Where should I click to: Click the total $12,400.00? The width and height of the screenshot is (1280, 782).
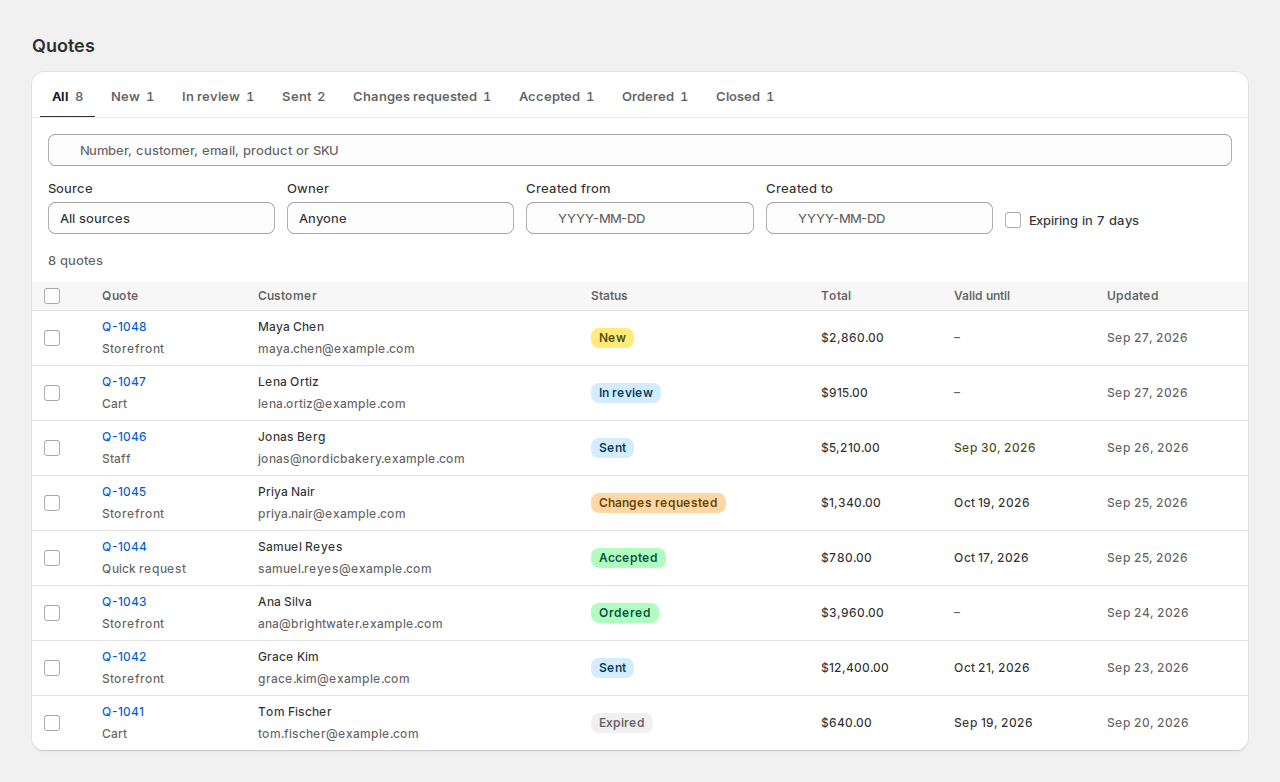coord(855,668)
